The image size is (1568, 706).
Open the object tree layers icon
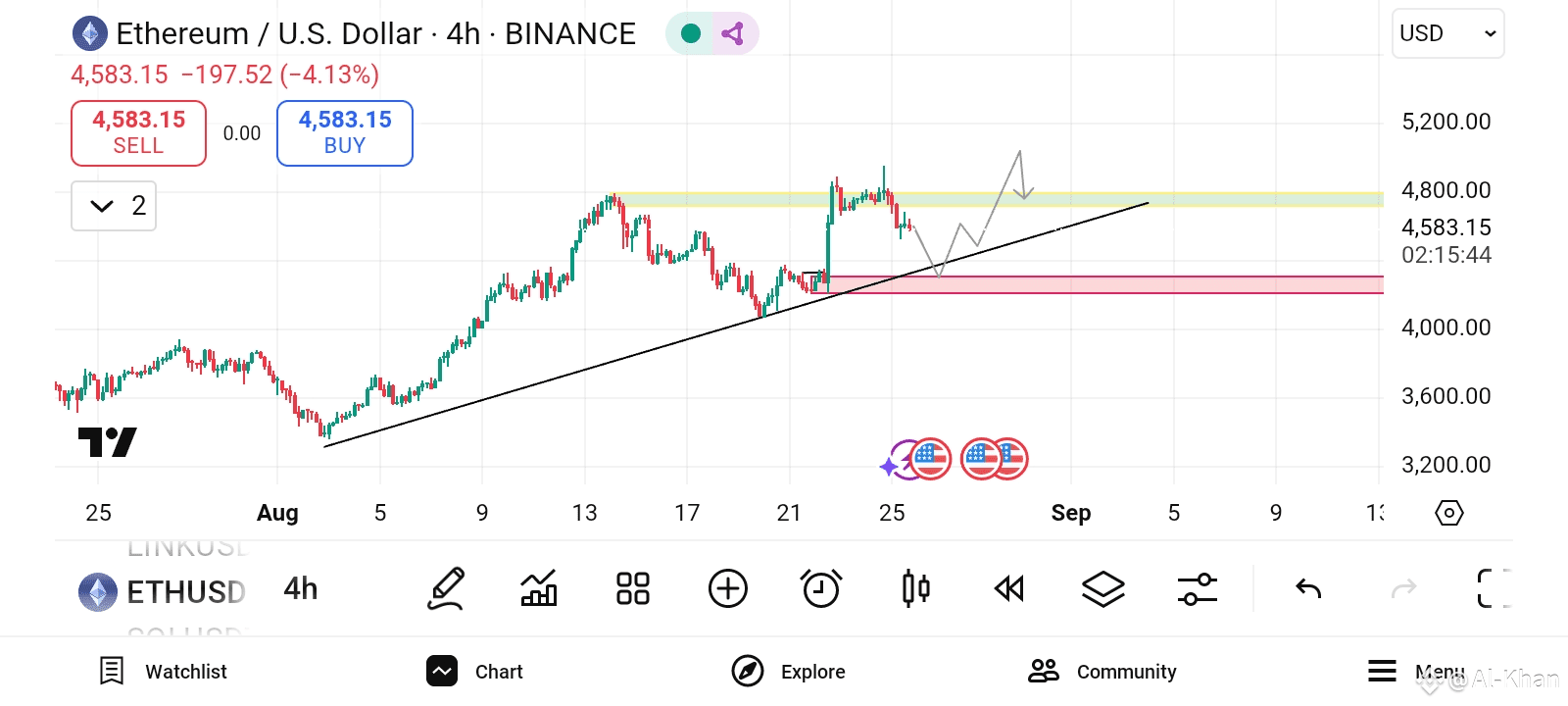[x=1102, y=589]
